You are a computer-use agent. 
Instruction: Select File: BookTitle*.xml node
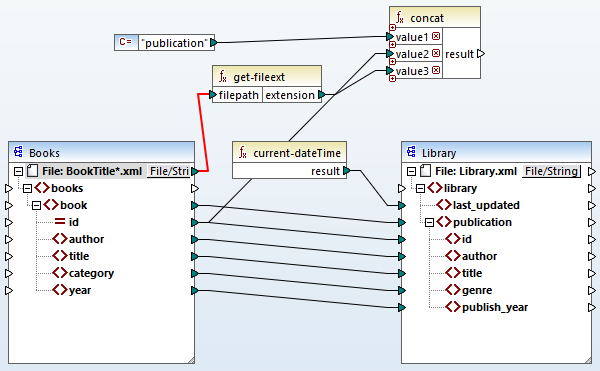click(x=92, y=171)
